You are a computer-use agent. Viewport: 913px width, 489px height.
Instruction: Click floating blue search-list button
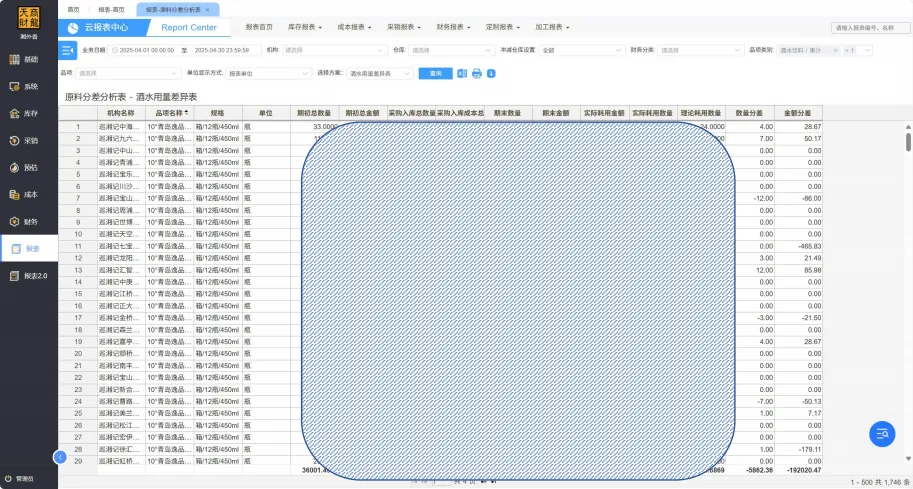tap(881, 432)
